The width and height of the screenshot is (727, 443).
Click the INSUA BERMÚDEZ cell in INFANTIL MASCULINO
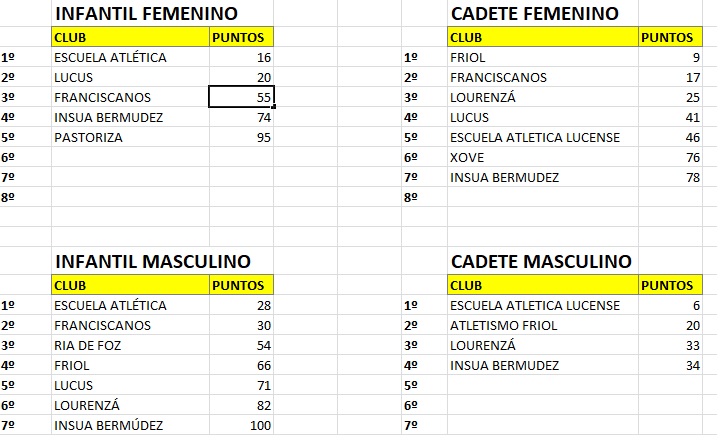130,425
